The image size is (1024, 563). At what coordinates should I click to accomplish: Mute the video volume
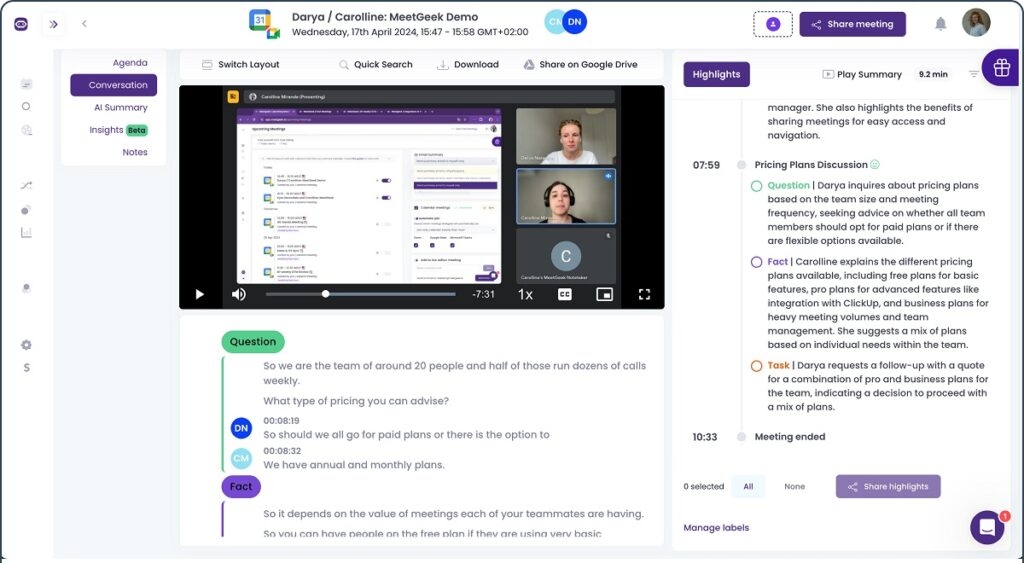tap(239, 295)
